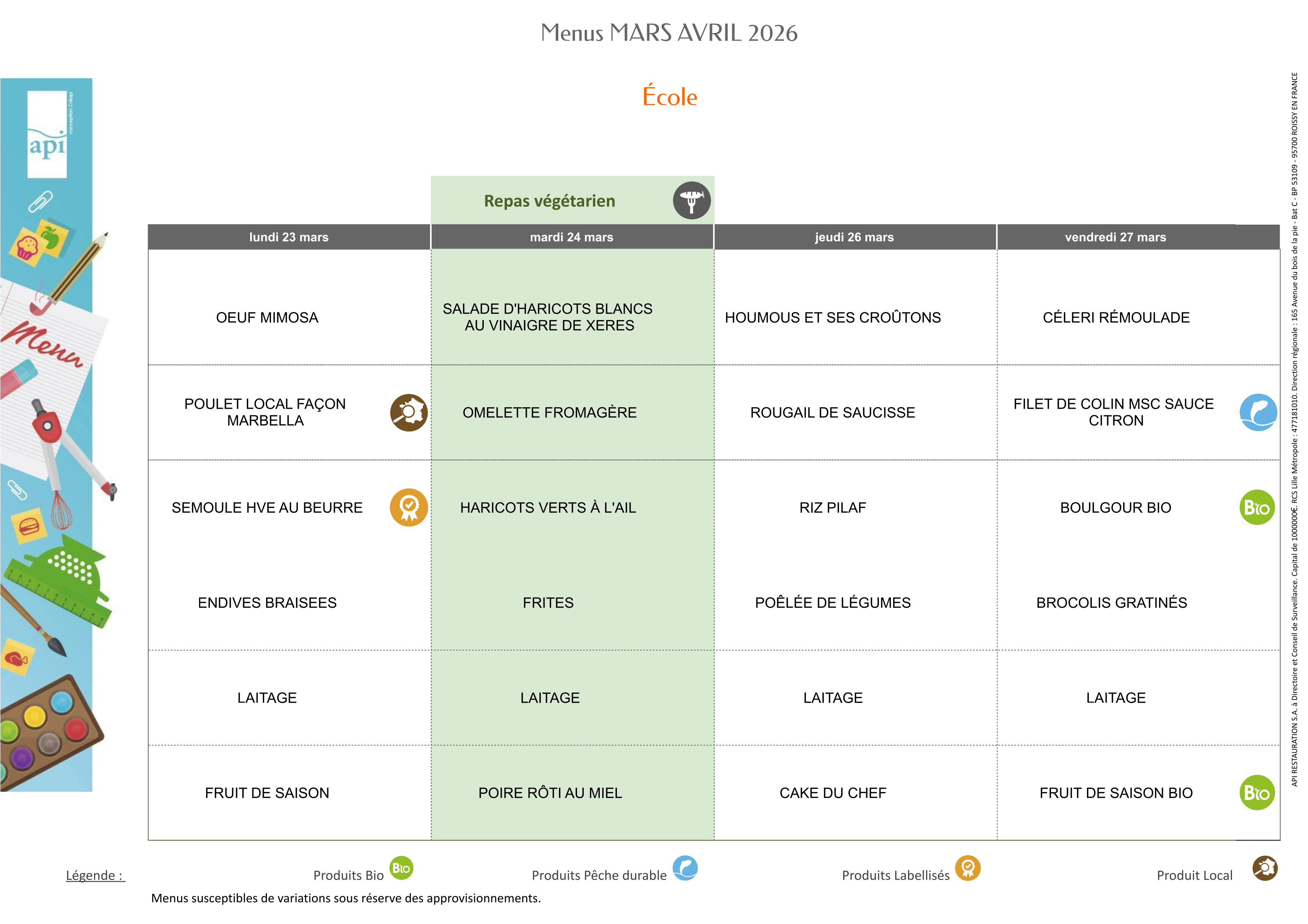1308x924 pixels.
Task: Click the Produits Bio legend icon
Action: [x=401, y=868]
